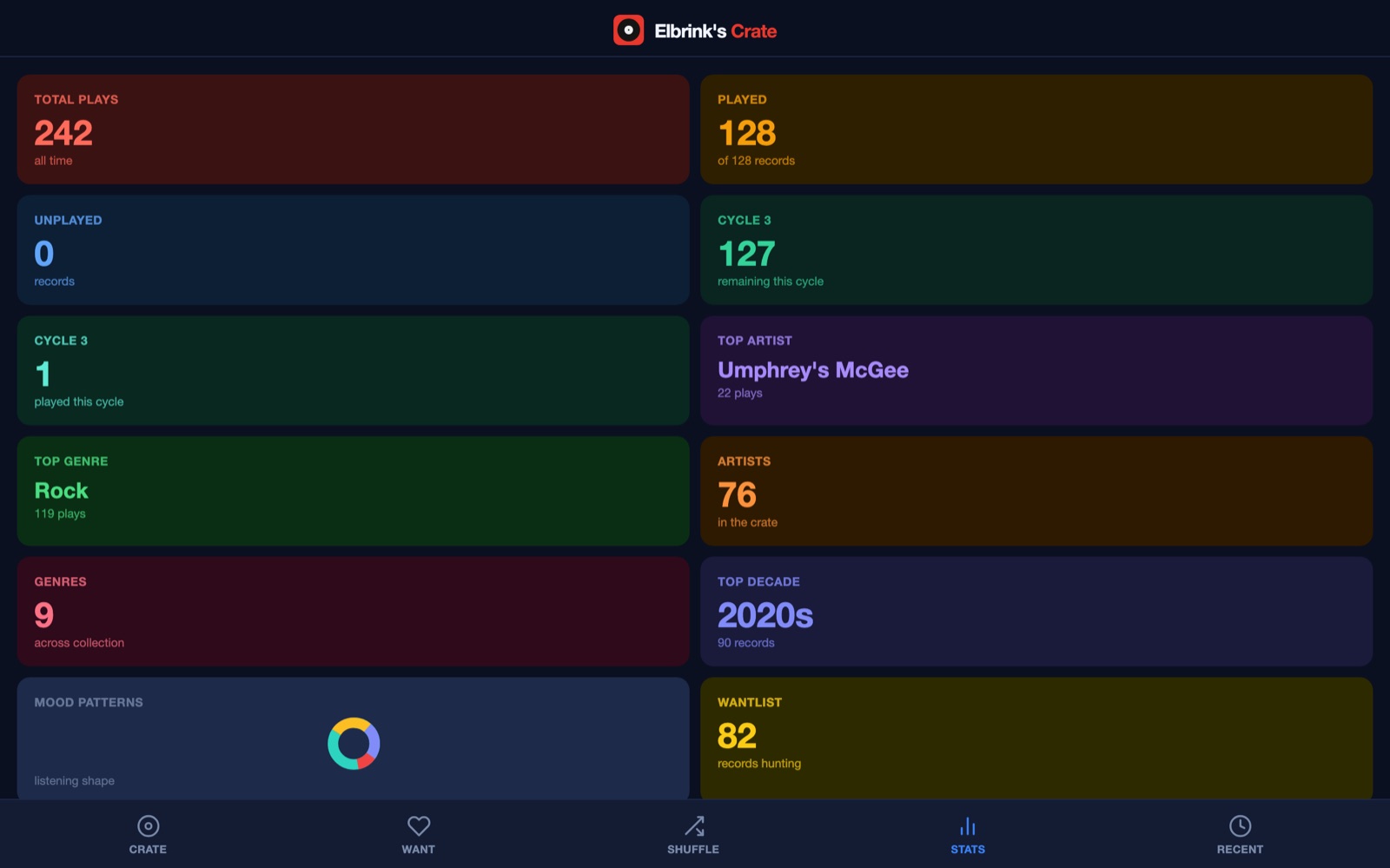1390x868 pixels.
Task: Open the Artists 76 in the crate card
Action: (x=1036, y=492)
